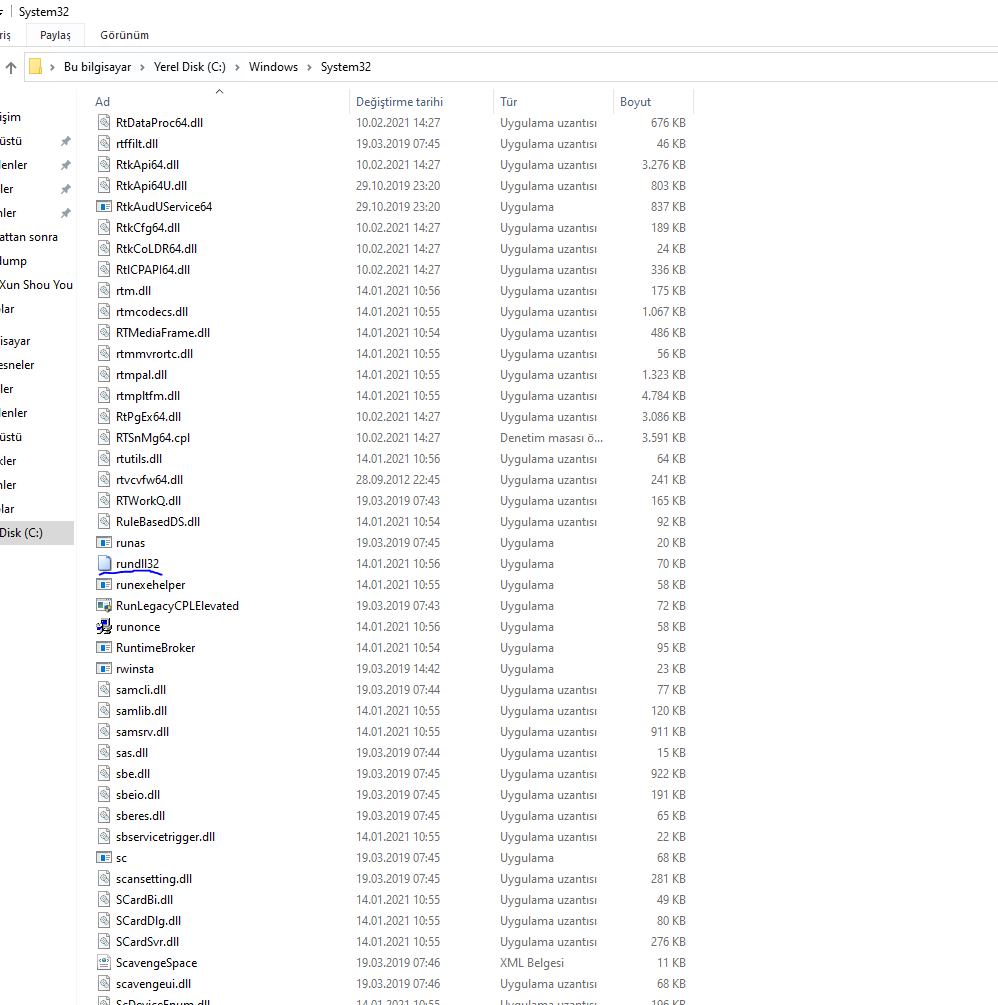This screenshot has height=1005, width=998.
Task: Select the rtmpal.dll file icon
Action: click(x=104, y=374)
